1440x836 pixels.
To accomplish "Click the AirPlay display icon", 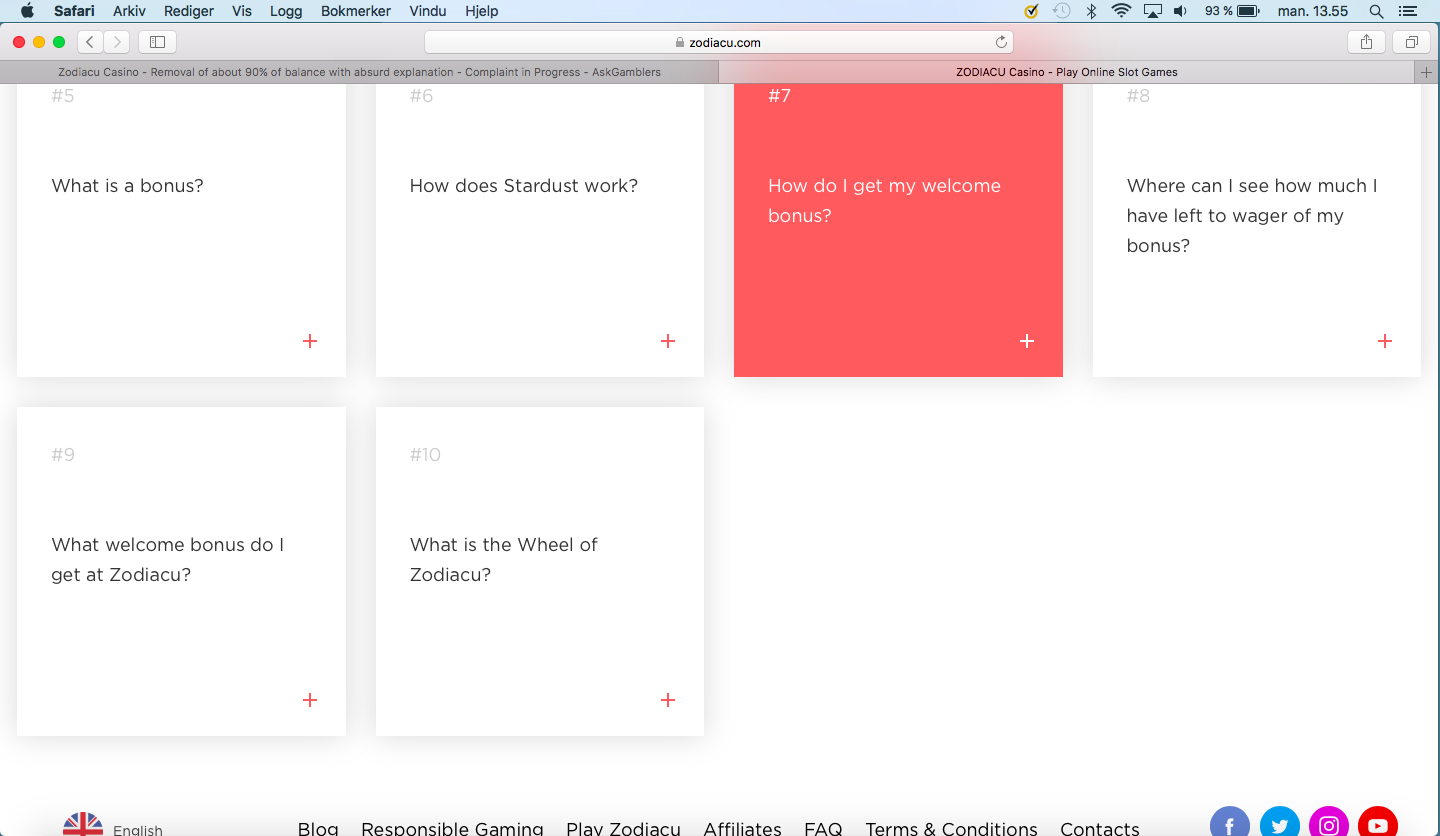I will coord(1152,11).
